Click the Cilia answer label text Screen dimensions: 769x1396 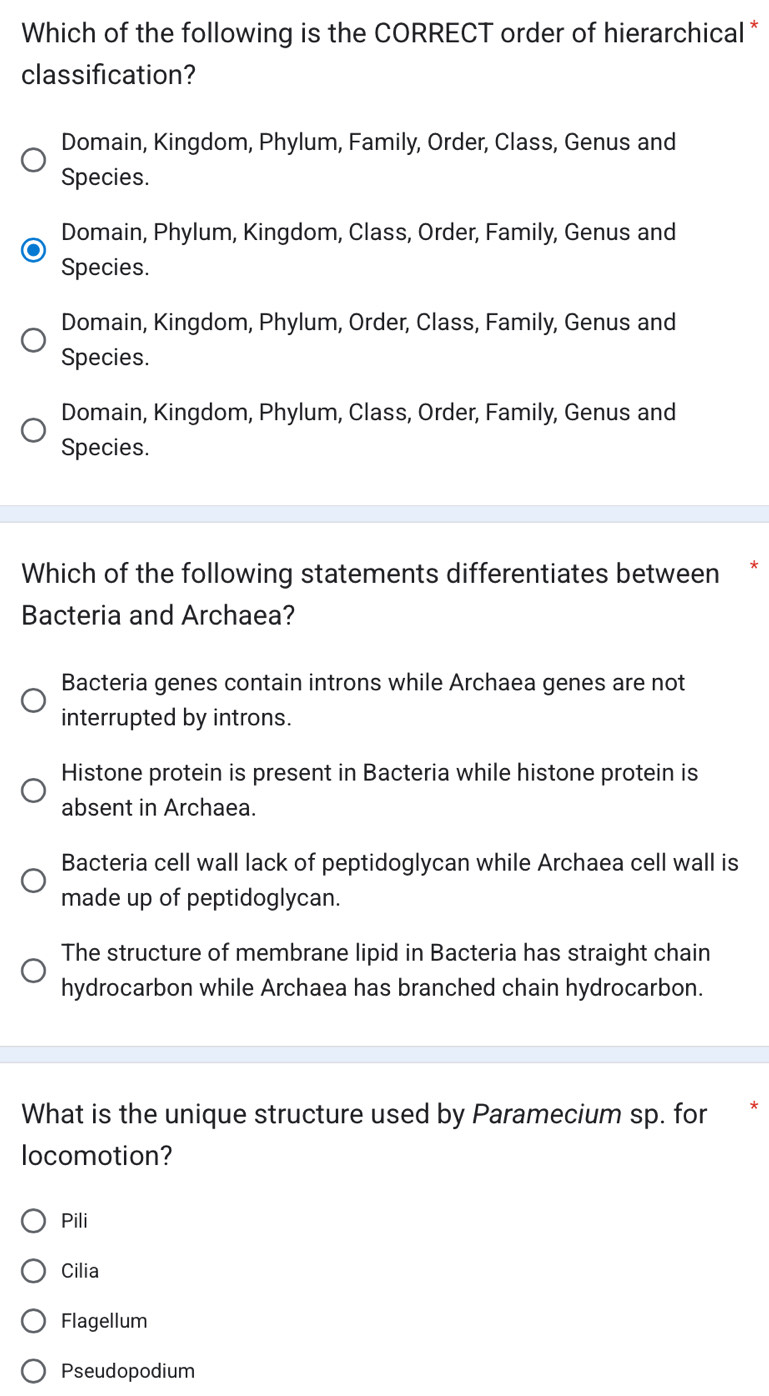[79, 1271]
